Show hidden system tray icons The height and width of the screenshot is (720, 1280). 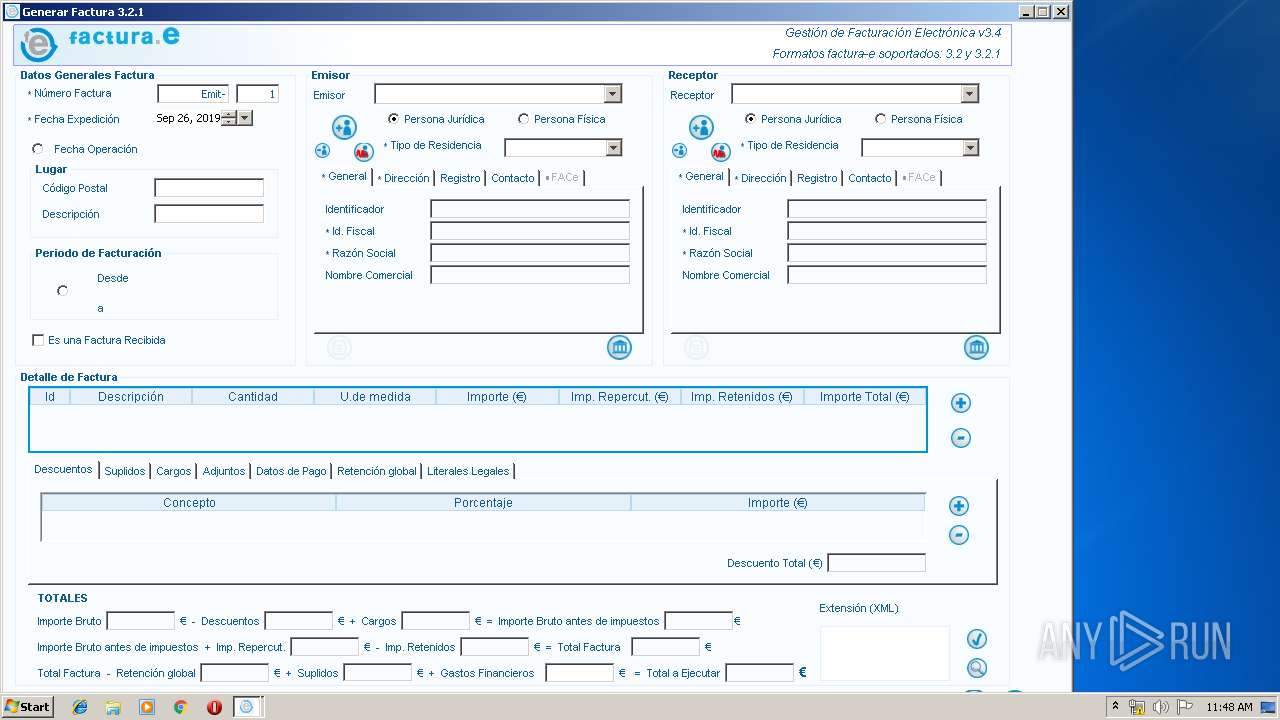pyautogui.click(x=1116, y=707)
